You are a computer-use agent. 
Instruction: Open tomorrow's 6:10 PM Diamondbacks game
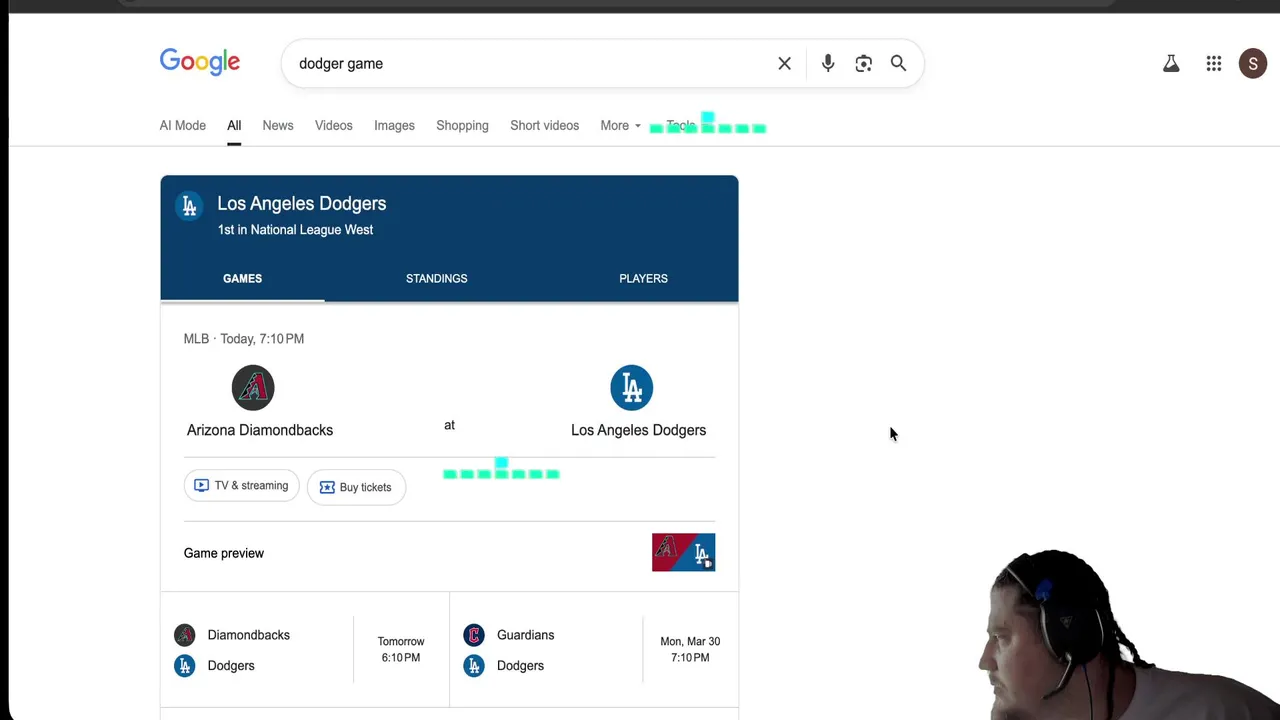(305, 650)
